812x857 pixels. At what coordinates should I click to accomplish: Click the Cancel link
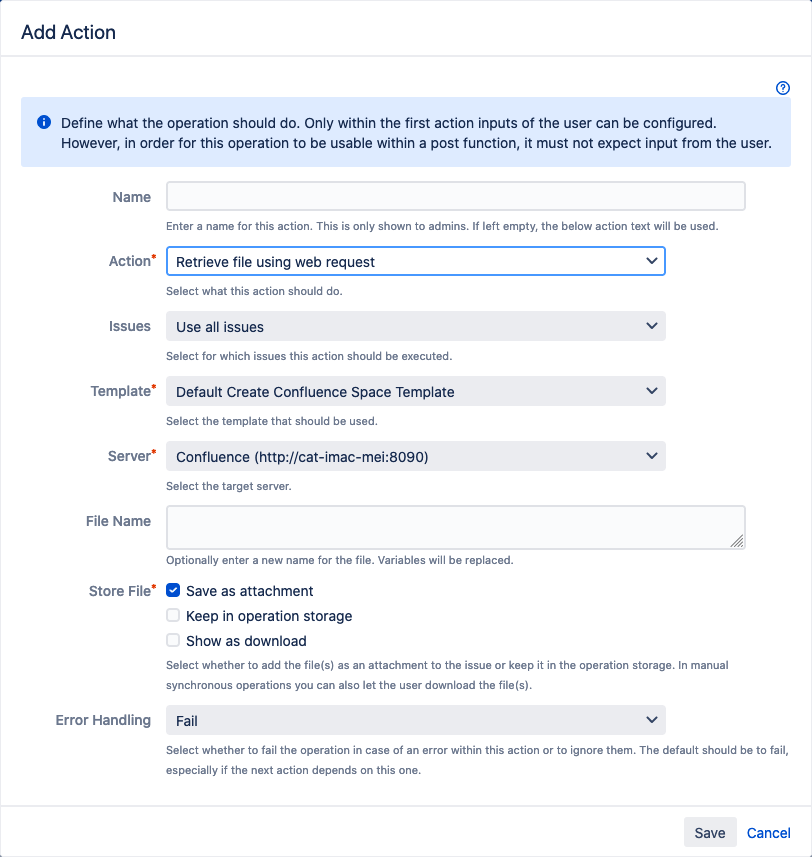tap(769, 833)
